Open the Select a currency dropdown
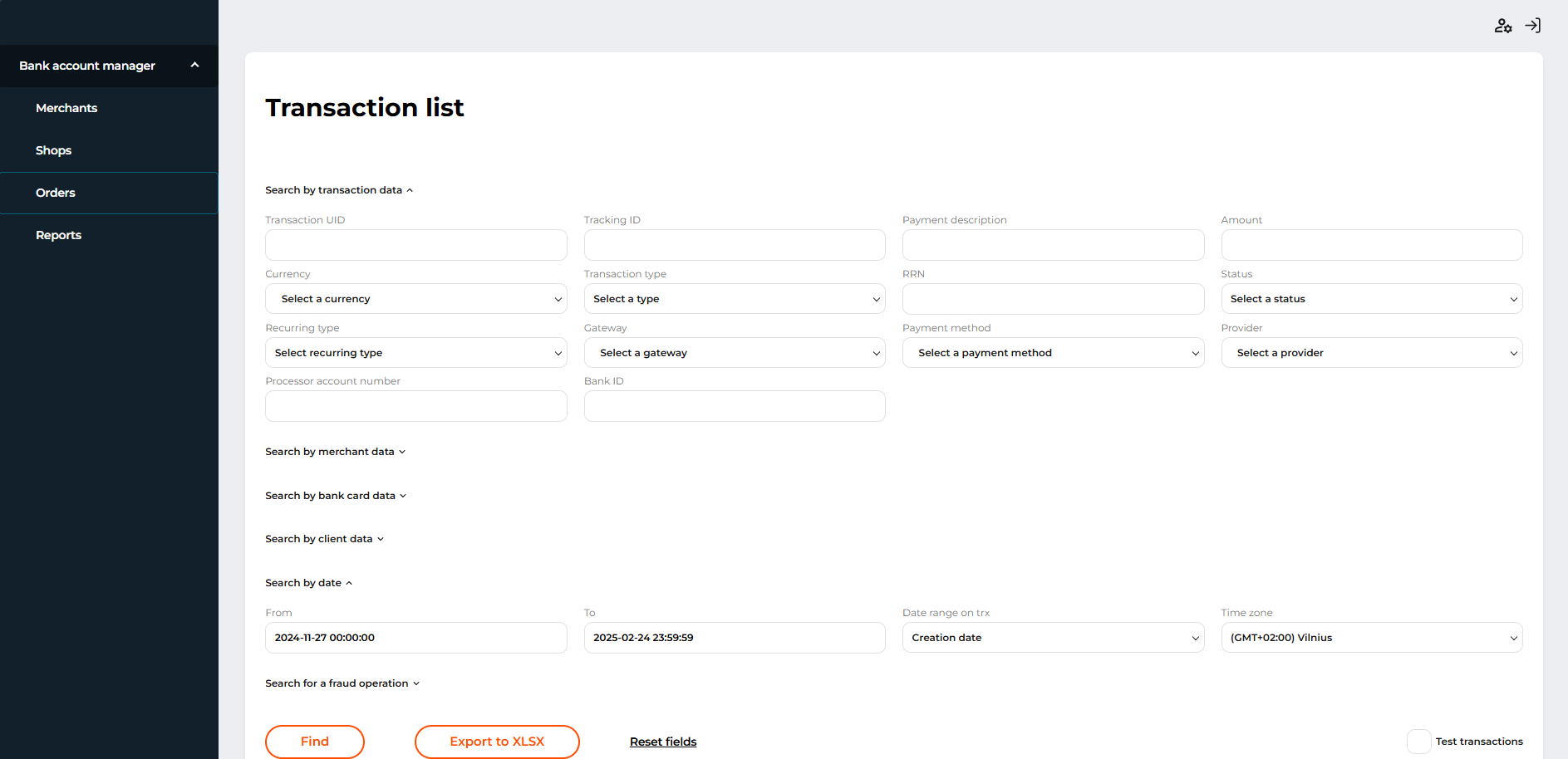This screenshot has height=759, width=1568. click(415, 299)
